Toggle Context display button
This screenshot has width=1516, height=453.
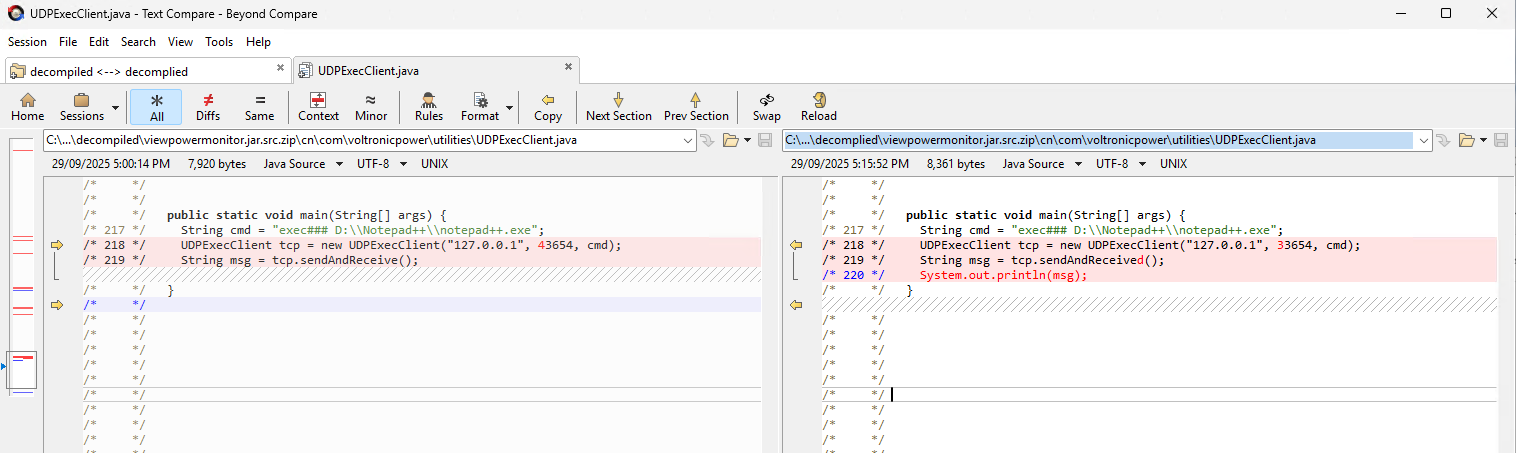[x=318, y=106]
